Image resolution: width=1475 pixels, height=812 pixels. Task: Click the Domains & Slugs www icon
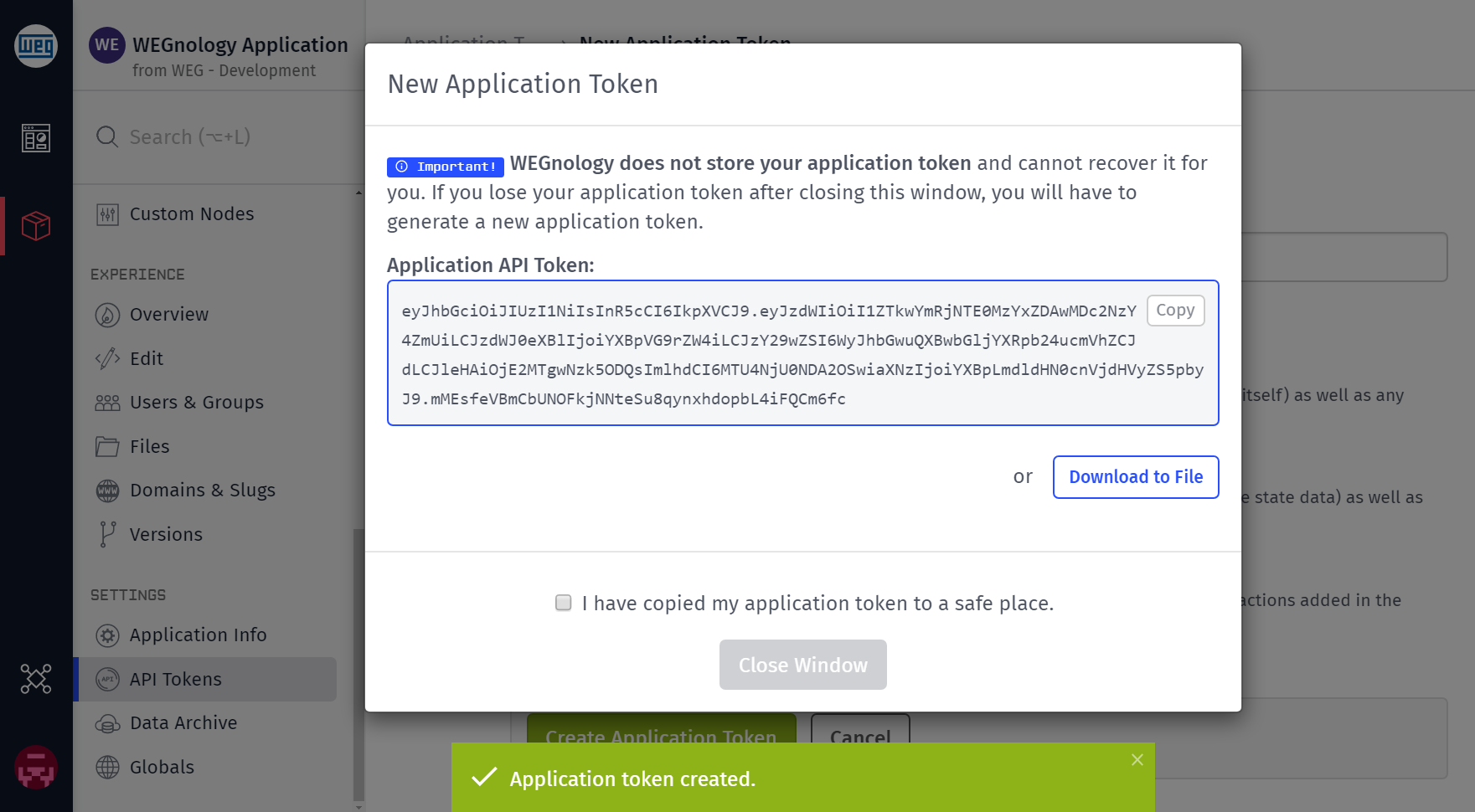[x=107, y=491]
